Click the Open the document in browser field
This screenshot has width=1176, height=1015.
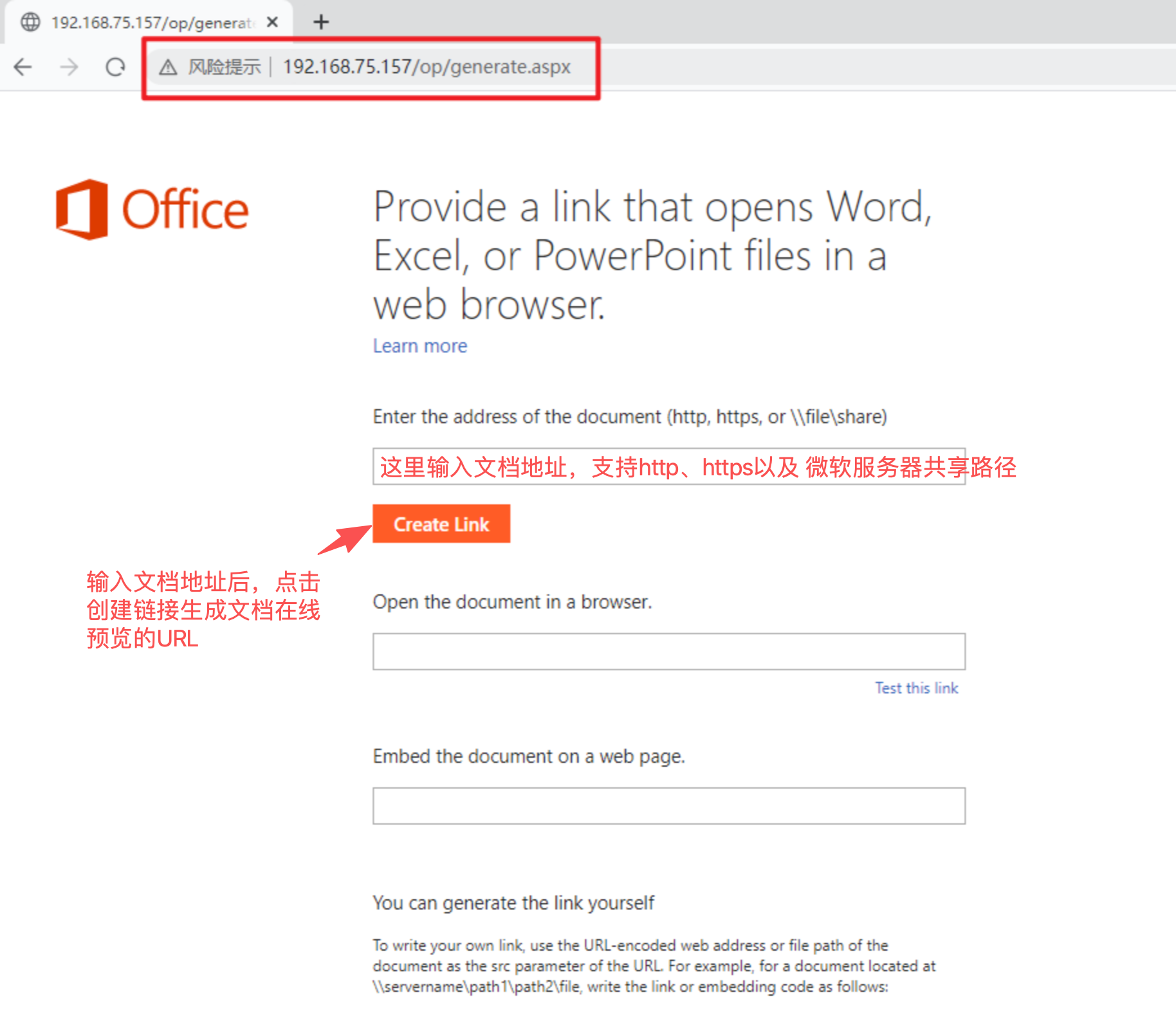669,652
